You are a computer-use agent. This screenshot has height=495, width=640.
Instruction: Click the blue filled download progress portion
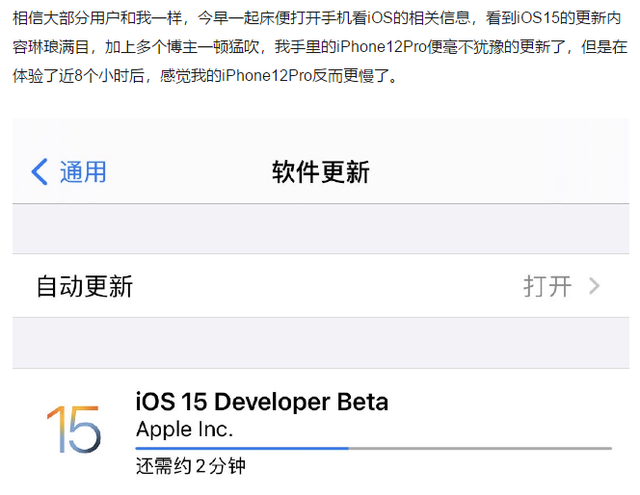[242, 448]
